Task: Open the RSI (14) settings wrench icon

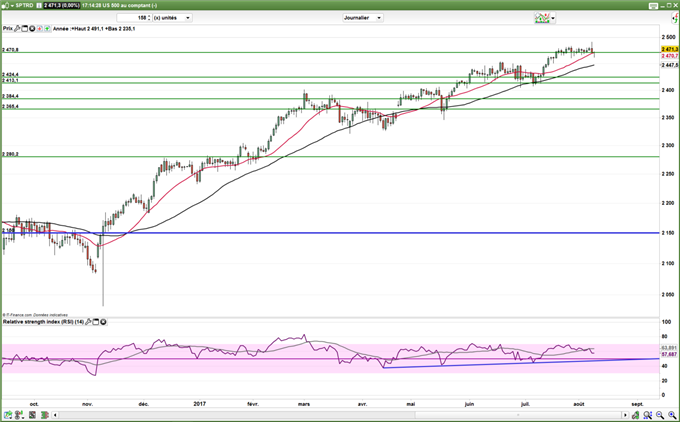Action: point(89,322)
